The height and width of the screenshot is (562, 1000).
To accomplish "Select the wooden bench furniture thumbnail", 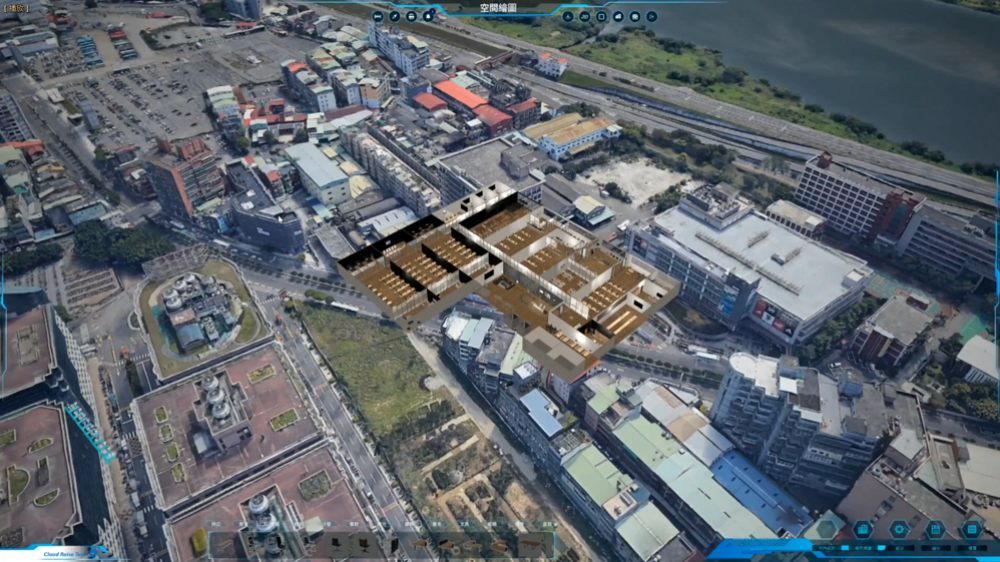I will point(225,545).
